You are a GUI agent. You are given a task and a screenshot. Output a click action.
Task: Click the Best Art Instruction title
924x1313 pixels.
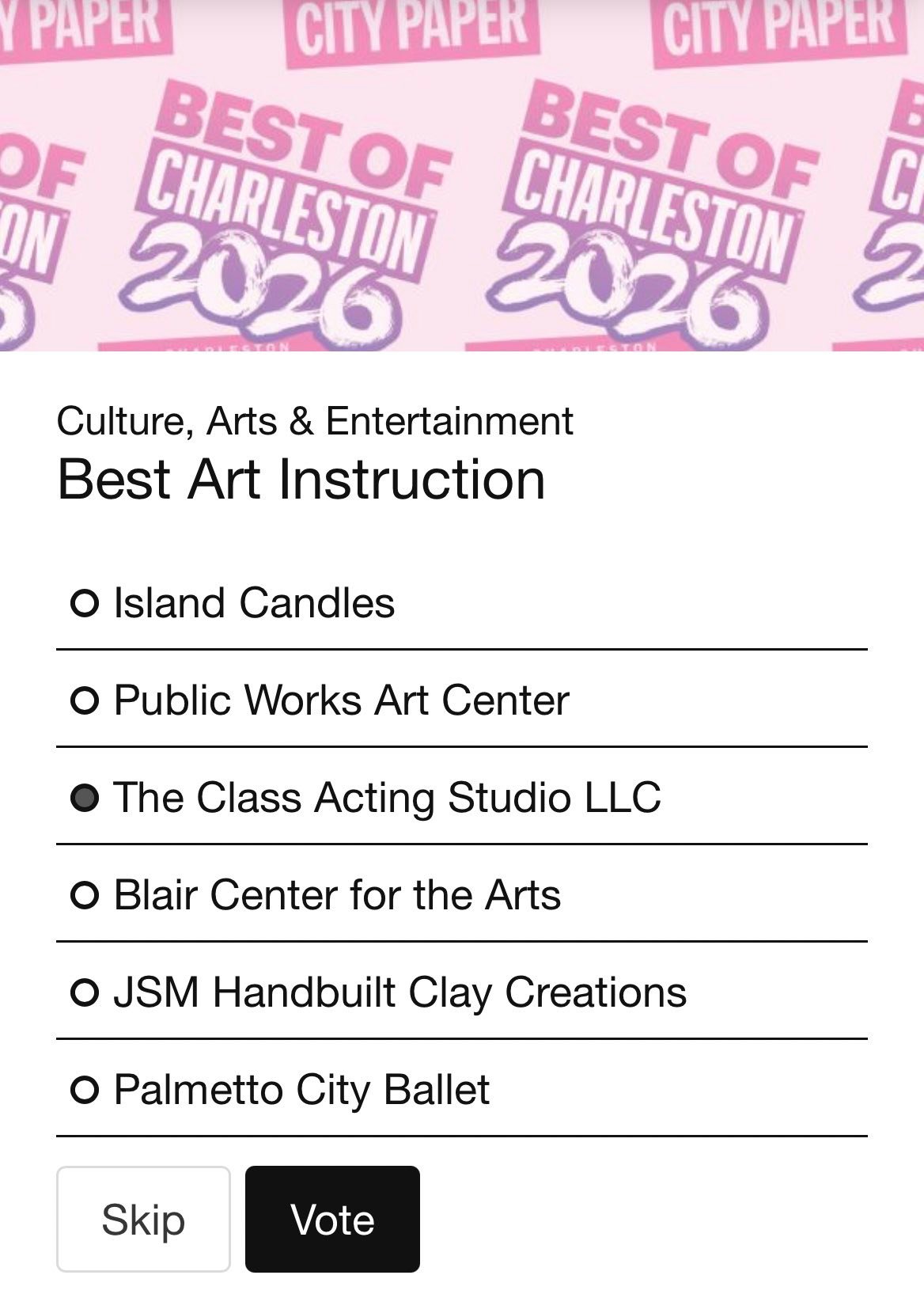[301, 480]
